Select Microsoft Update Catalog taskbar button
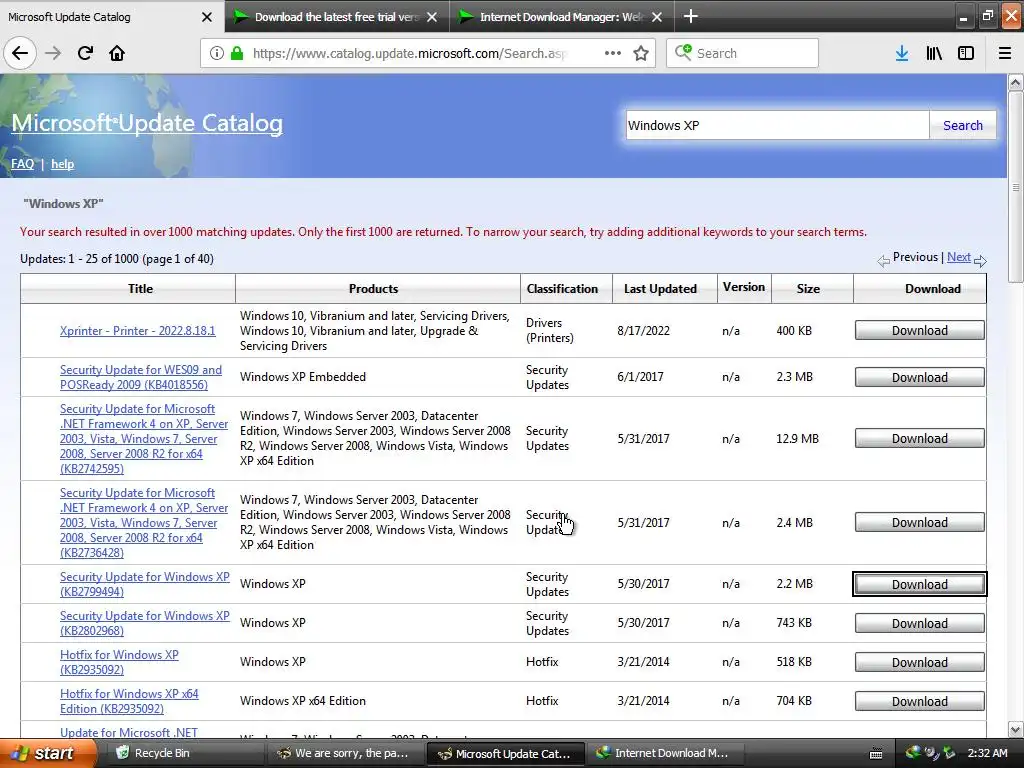 (x=505, y=753)
